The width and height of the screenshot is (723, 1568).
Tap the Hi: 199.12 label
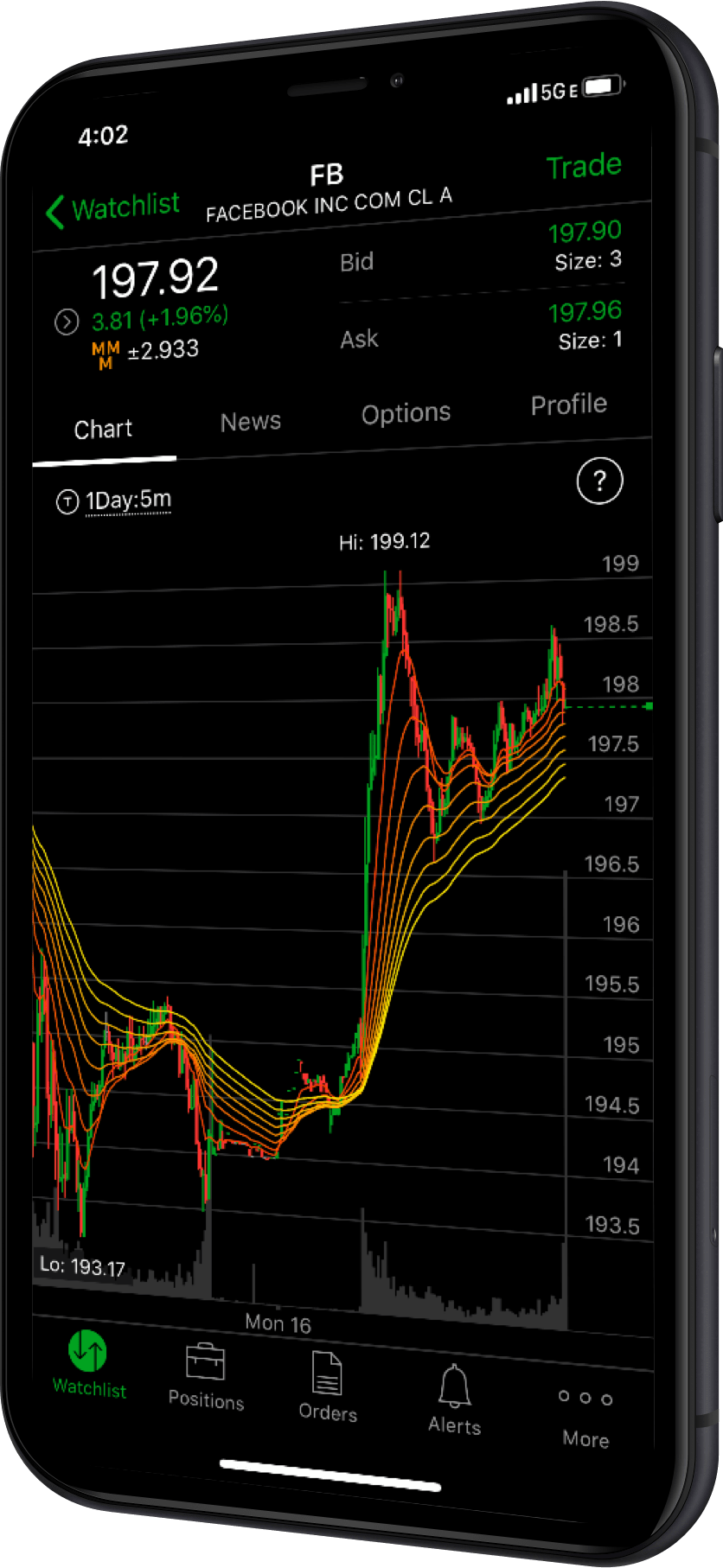click(384, 542)
